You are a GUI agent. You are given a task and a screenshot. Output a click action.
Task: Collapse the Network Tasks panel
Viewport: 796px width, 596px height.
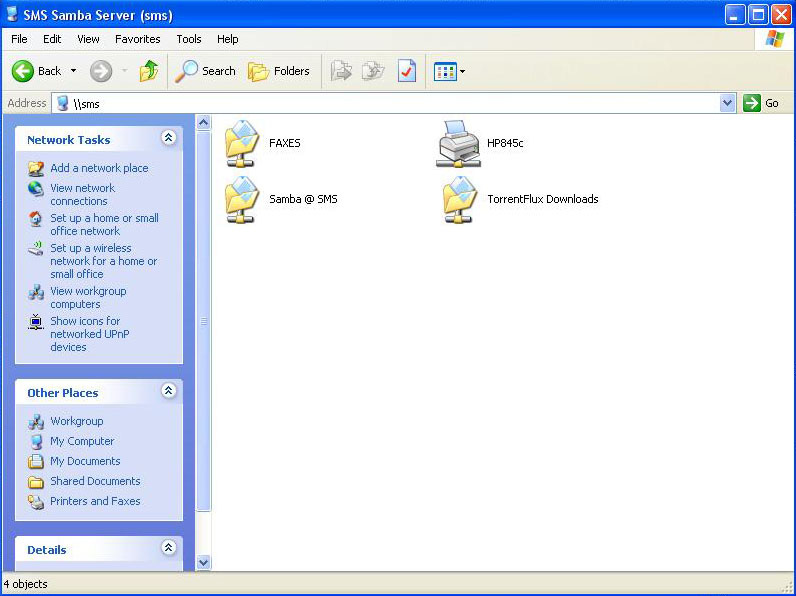pos(169,138)
